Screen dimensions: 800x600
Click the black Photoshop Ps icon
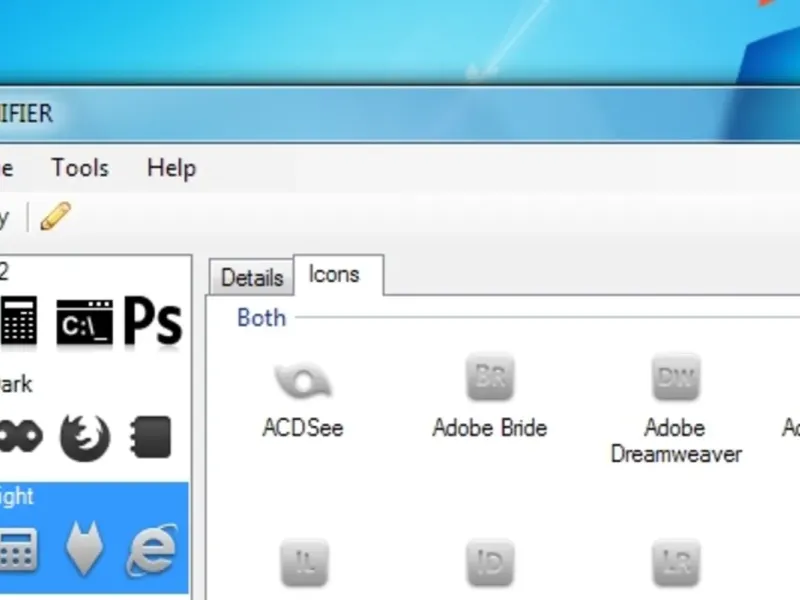(x=153, y=321)
